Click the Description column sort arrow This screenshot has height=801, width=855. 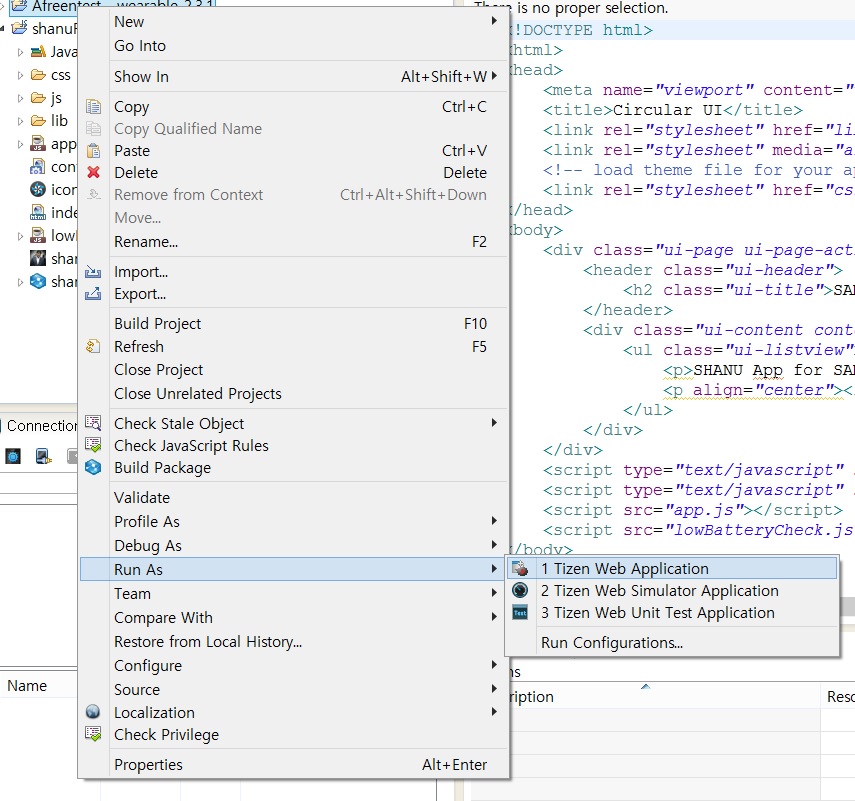click(646, 686)
